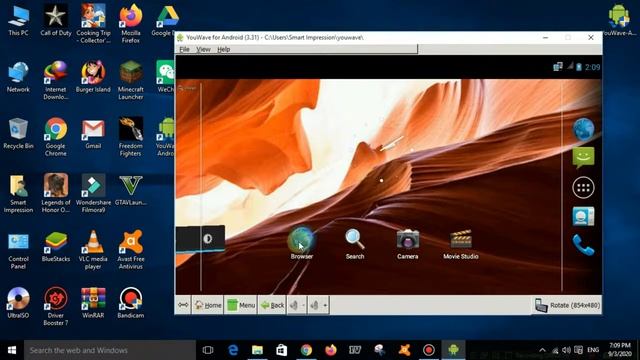Open the Help menu in YouWave
This screenshot has width=640, height=360.
pos(223,49)
